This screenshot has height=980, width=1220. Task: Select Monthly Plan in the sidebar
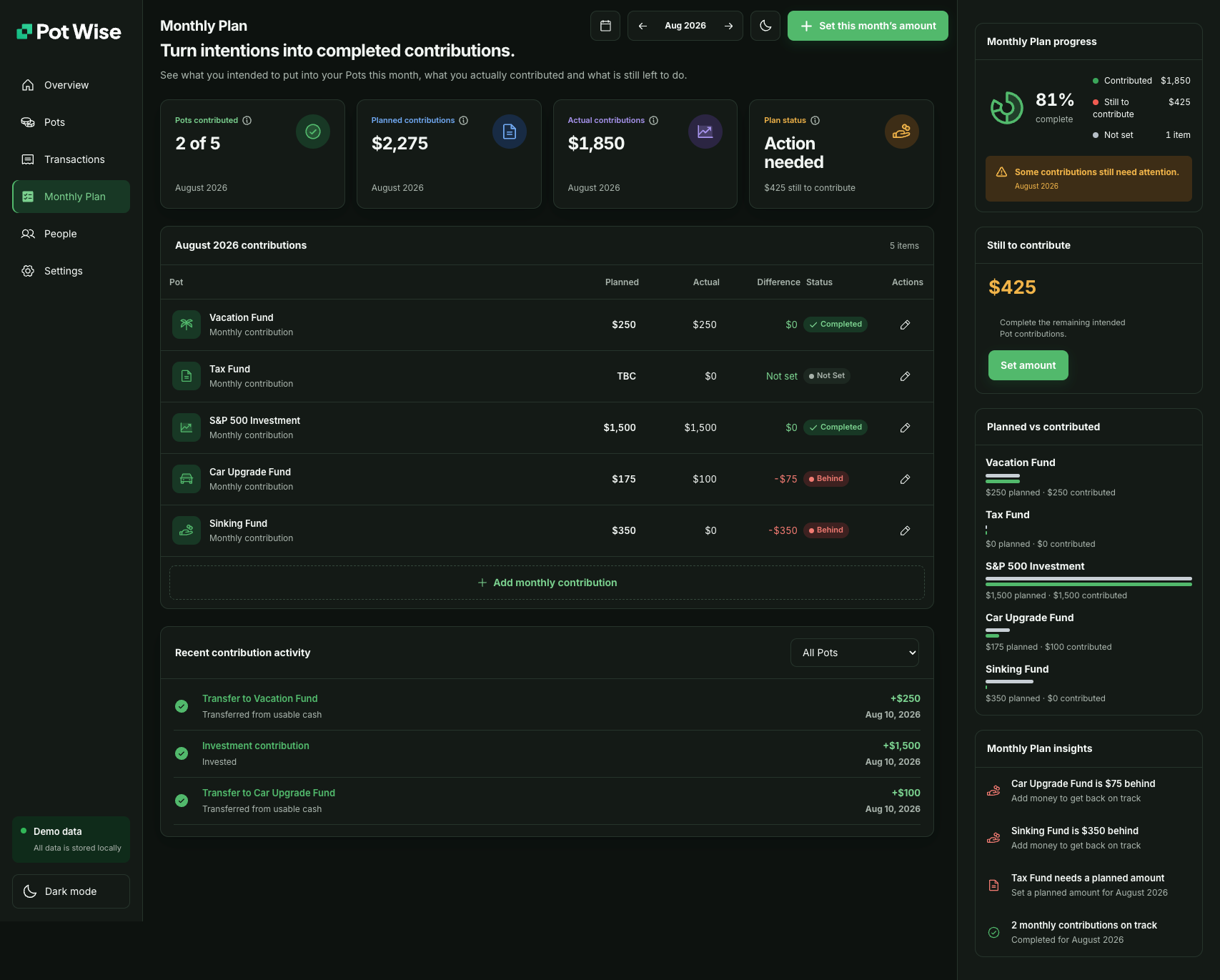71,197
